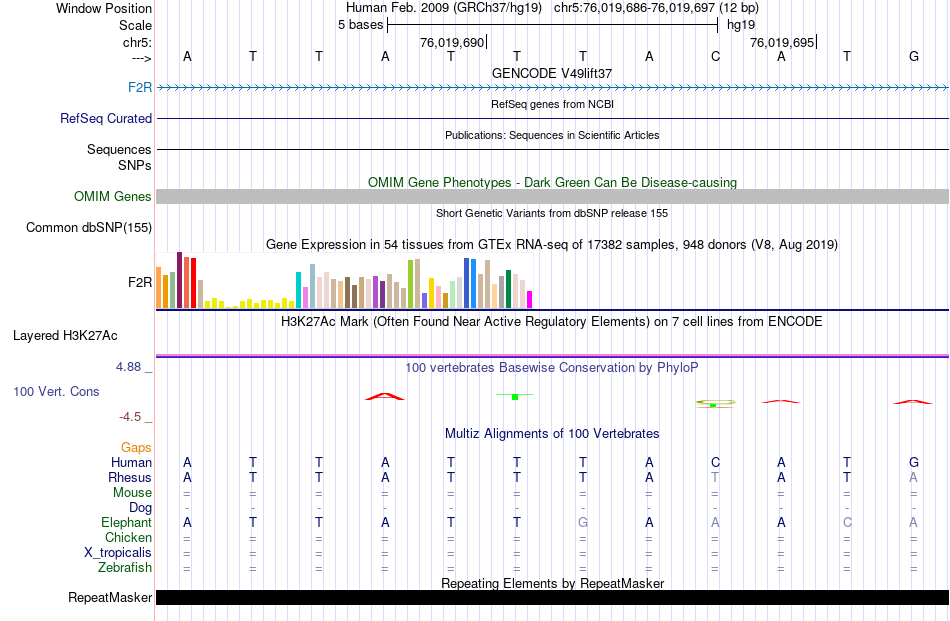The height and width of the screenshot is (621, 950).
Task: Click blue 'F2R' label of GENCODE track
Action: (x=140, y=87)
